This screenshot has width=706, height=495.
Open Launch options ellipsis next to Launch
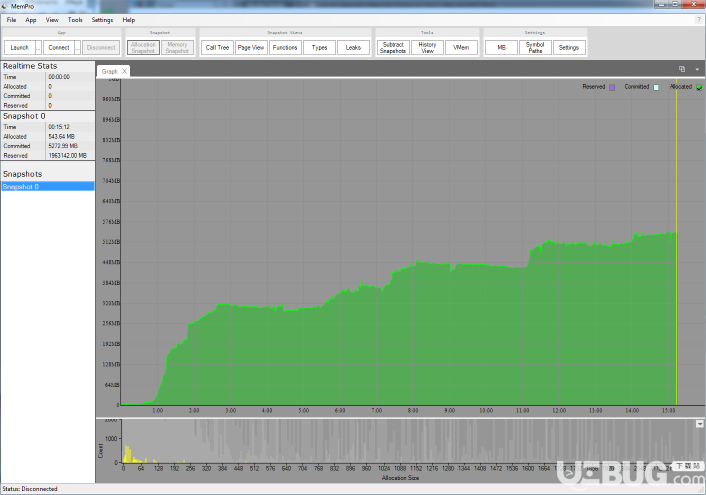point(38,47)
